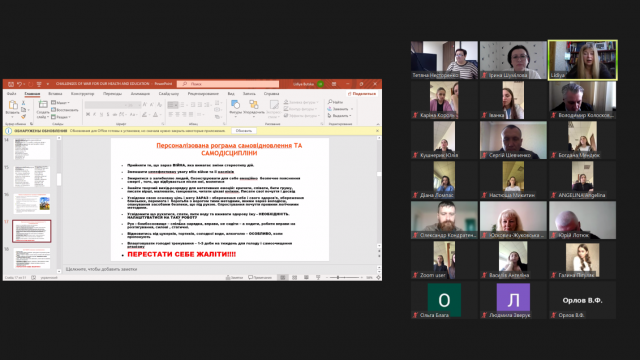Screen dimensions: 640x360
Task: Click the Создать слайд new slide icon
Action: point(43,105)
